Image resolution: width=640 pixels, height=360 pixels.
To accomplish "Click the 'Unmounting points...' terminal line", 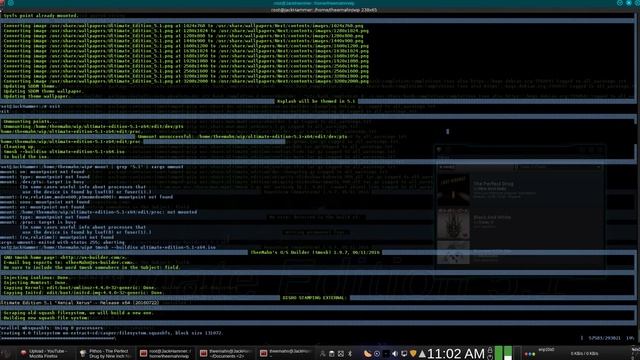I will click(29, 121).
